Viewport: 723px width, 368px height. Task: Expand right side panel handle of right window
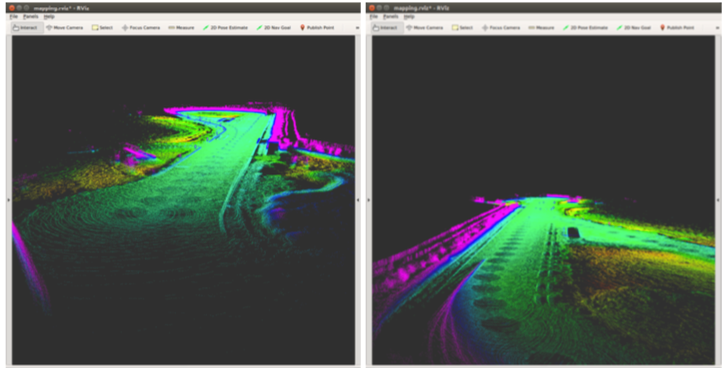tap(718, 200)
